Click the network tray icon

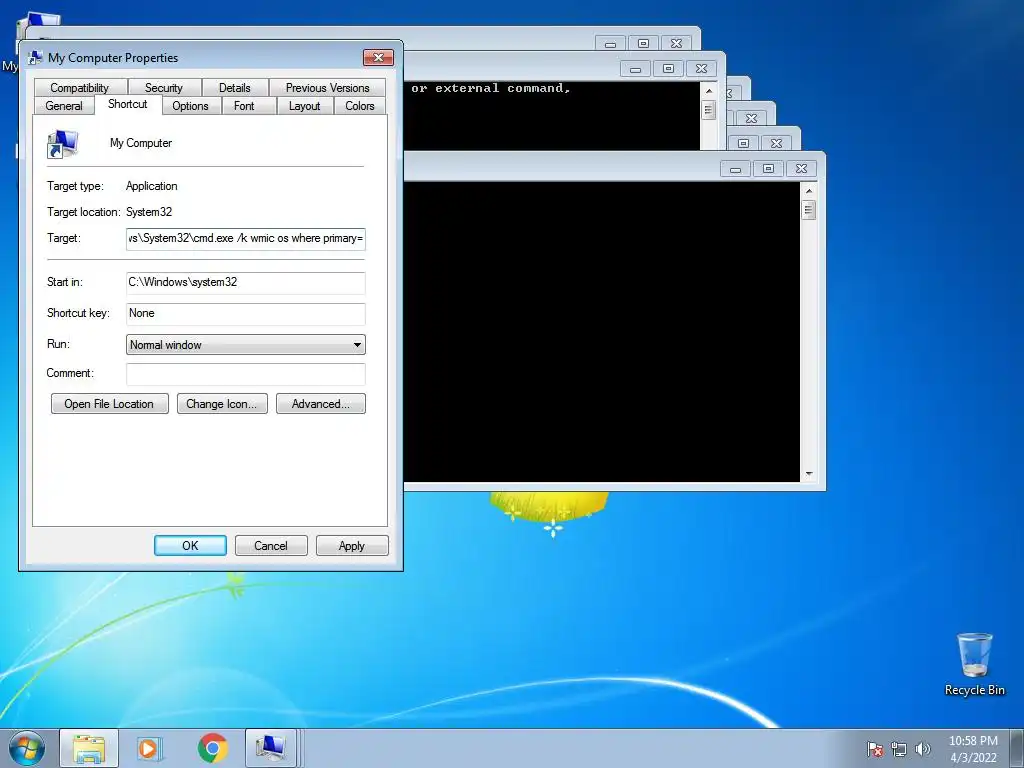click(x=899, y=749)
